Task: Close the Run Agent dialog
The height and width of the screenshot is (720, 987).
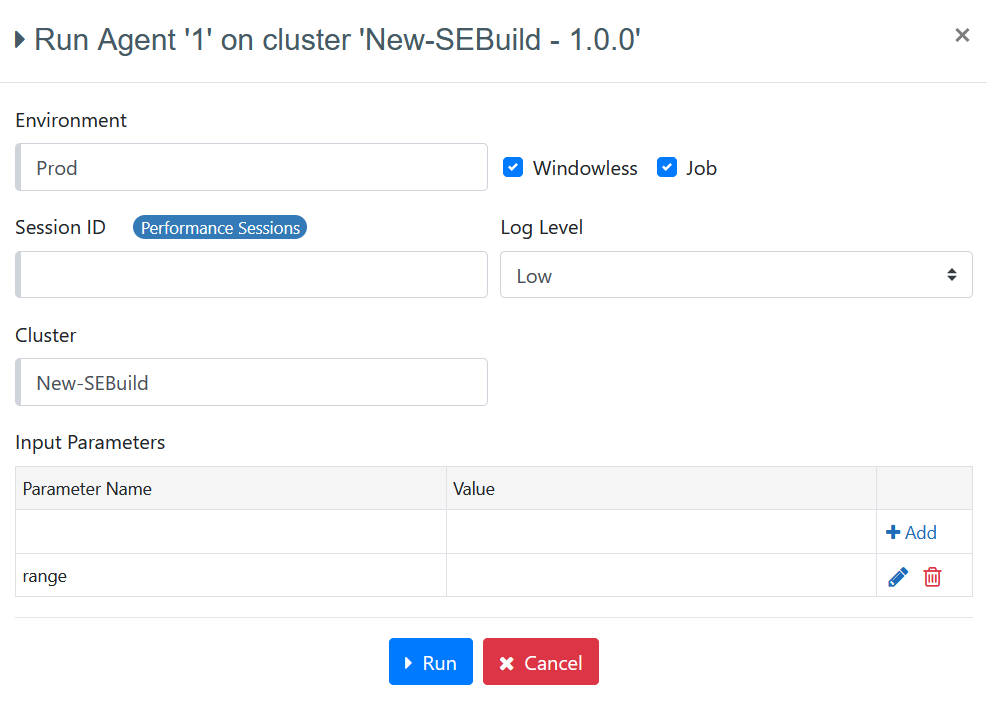Action: pos(962,36)
